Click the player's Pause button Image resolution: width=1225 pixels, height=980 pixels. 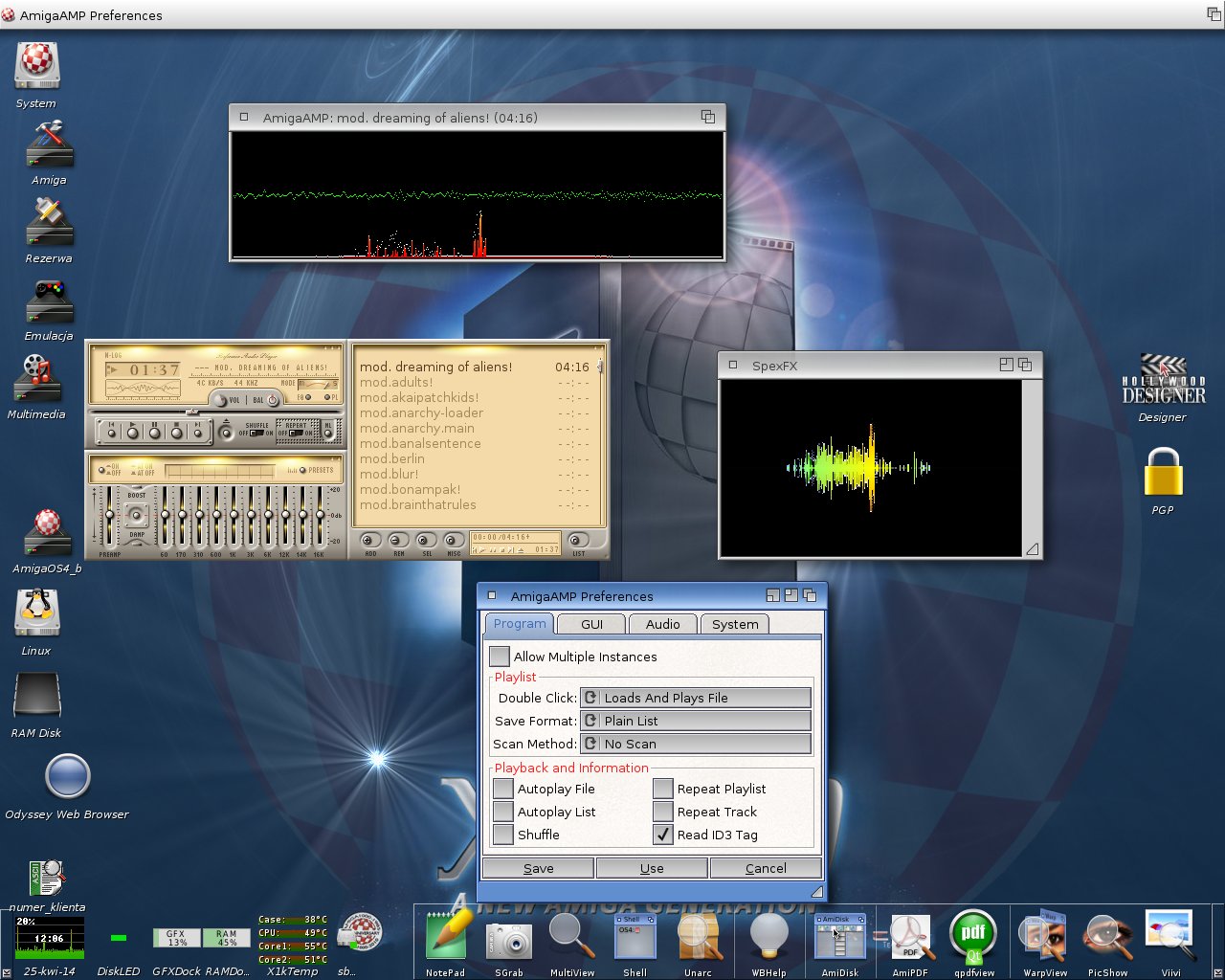tap(155, 432)
